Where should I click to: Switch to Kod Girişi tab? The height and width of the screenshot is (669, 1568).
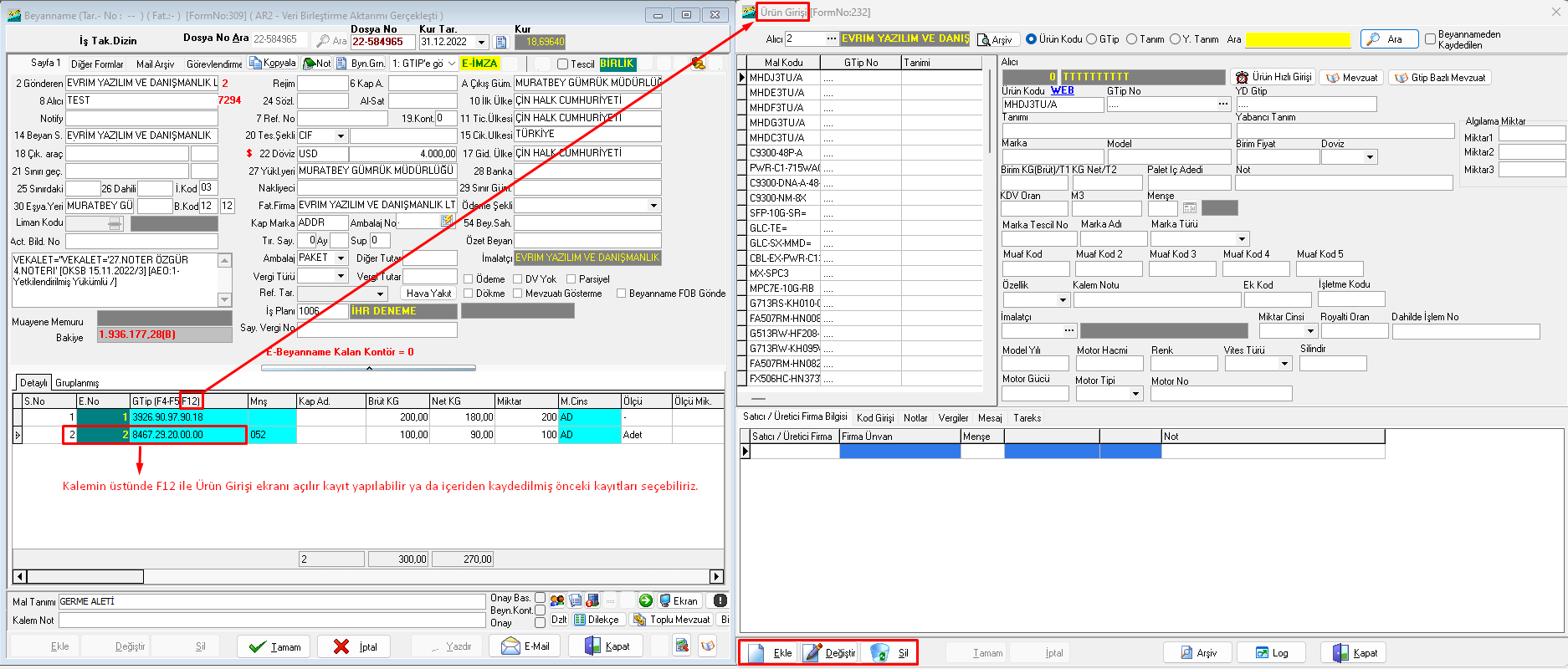(875, 417)
